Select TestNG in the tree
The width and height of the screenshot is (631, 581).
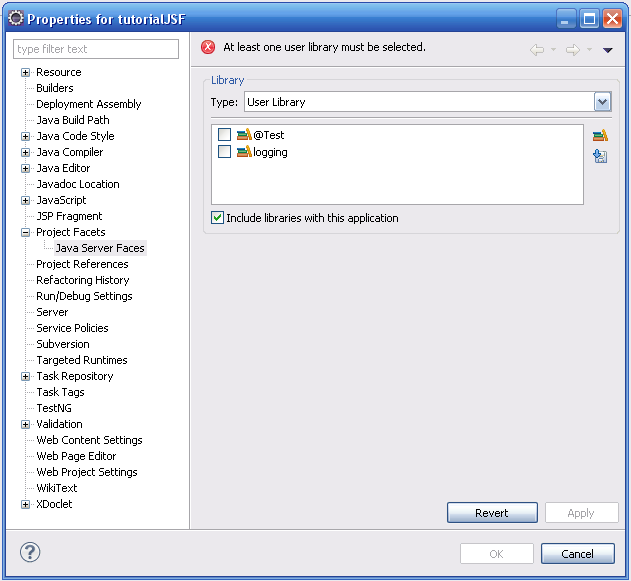54,408
